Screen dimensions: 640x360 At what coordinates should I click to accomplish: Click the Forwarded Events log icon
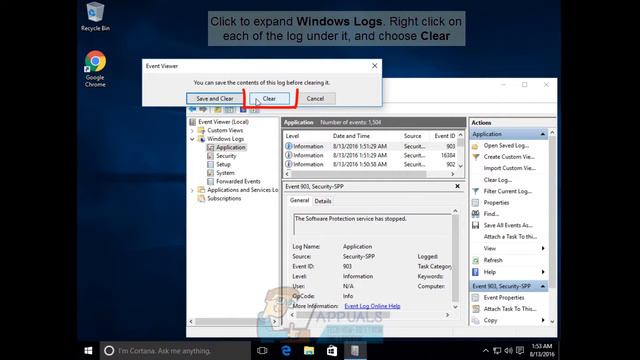coord(210,181)
